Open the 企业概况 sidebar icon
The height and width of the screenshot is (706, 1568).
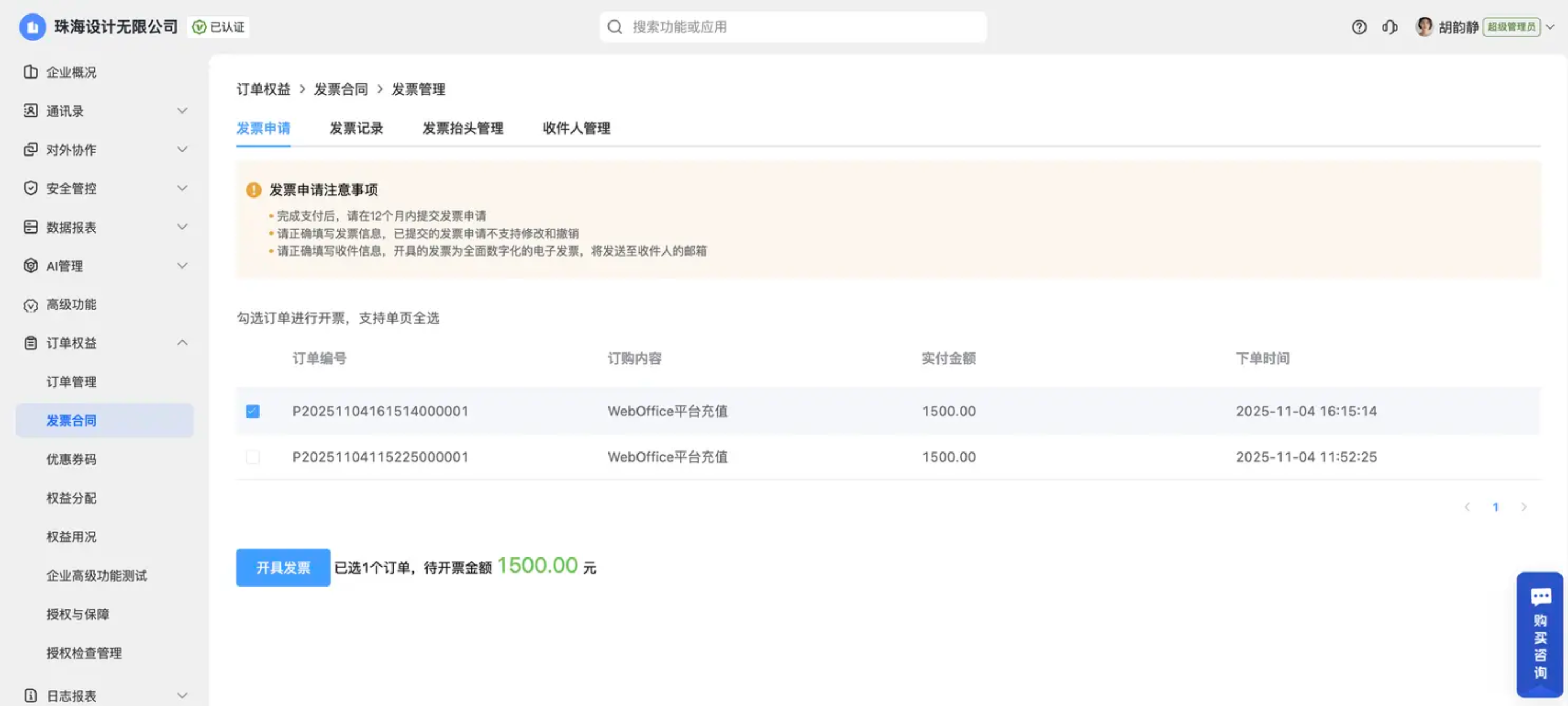pyautogui.click(x=31, y=72)
